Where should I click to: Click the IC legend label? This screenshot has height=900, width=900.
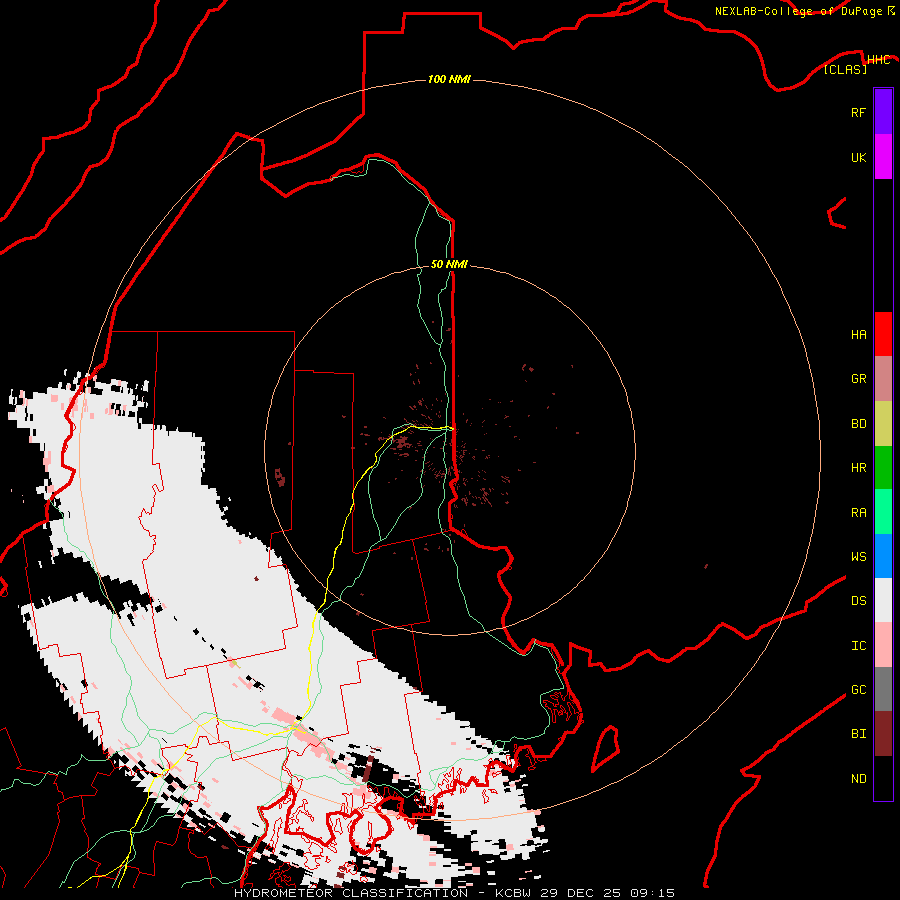[x=858, y=646]
